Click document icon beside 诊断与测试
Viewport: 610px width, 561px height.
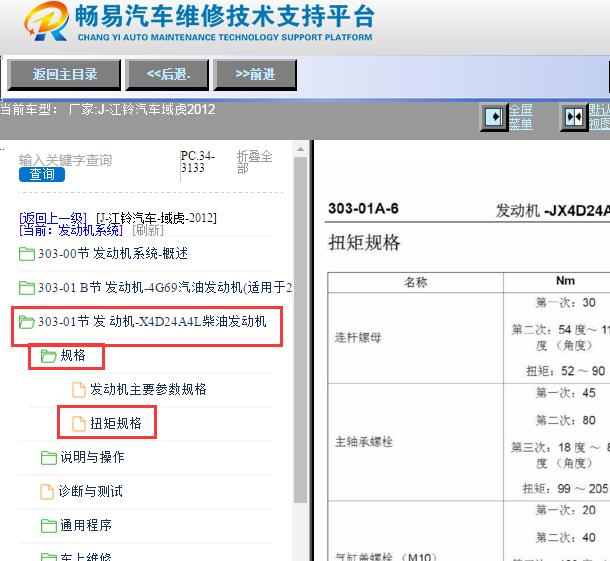pyautogui.click(x=47, y=492)
